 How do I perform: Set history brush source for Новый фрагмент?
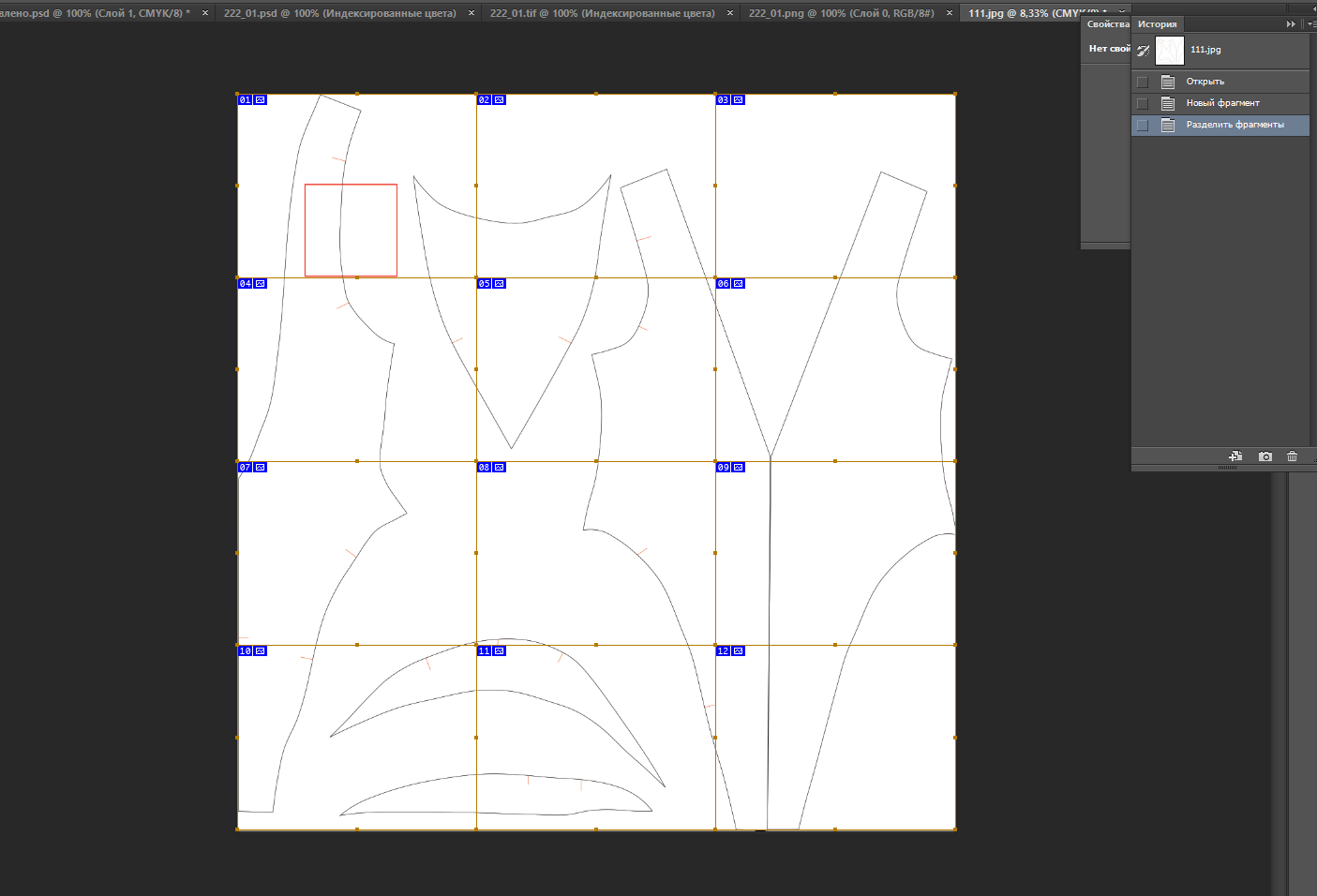click(x=1142, y=104)
